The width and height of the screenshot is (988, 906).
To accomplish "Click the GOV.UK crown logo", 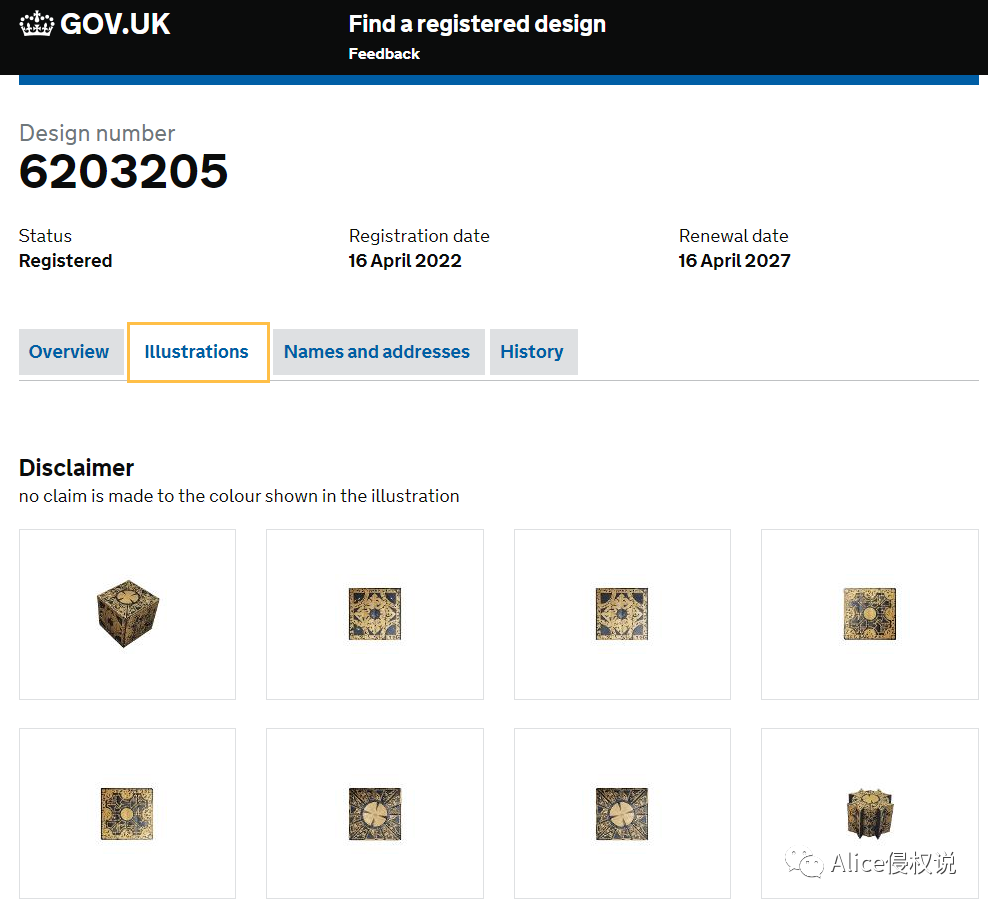I will pos(37,24).
